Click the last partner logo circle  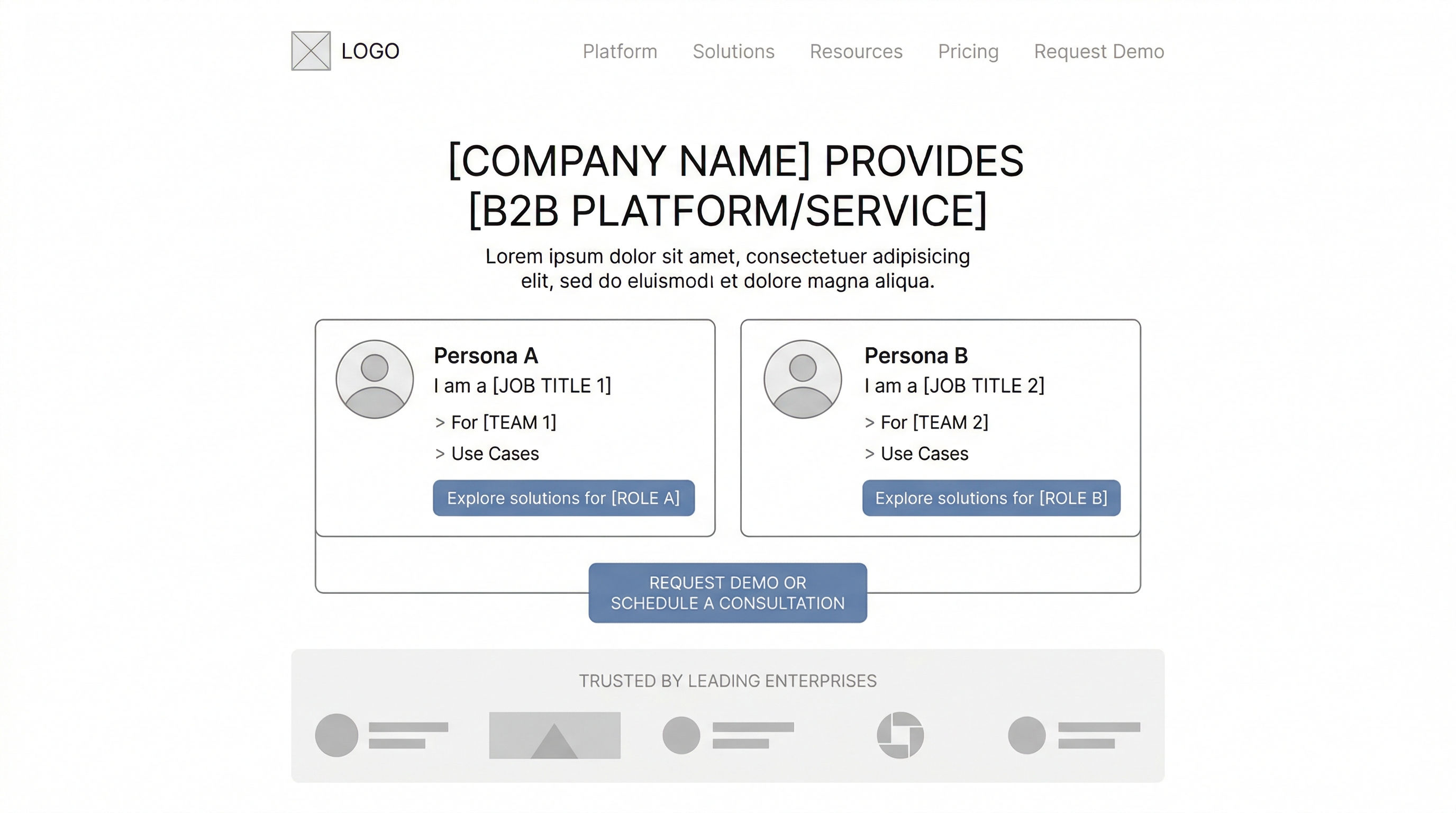click(x=1026, y=735)
